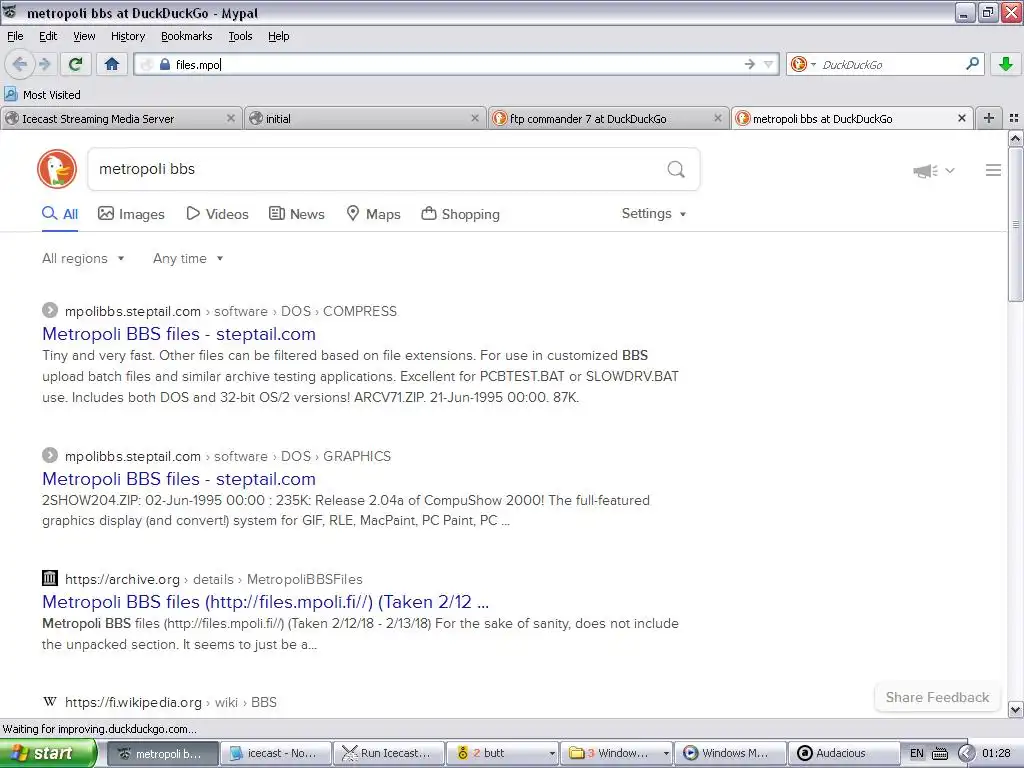Open Metropoli BBS files result under COMPRESS

click(x=179, y=334)
